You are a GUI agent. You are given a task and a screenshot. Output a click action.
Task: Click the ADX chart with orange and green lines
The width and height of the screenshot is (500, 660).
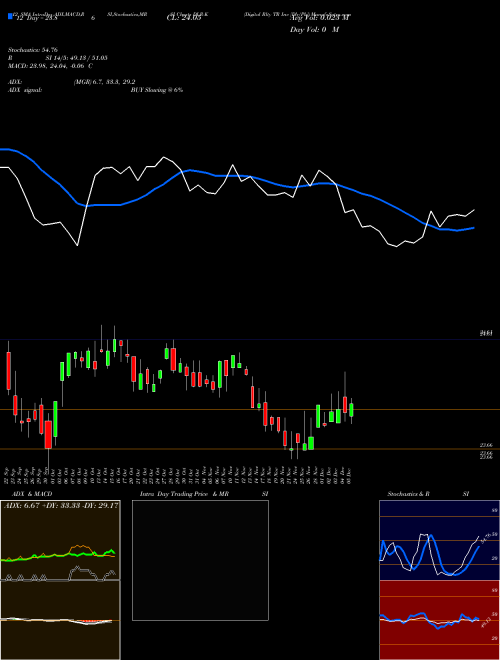pos(60,540)
